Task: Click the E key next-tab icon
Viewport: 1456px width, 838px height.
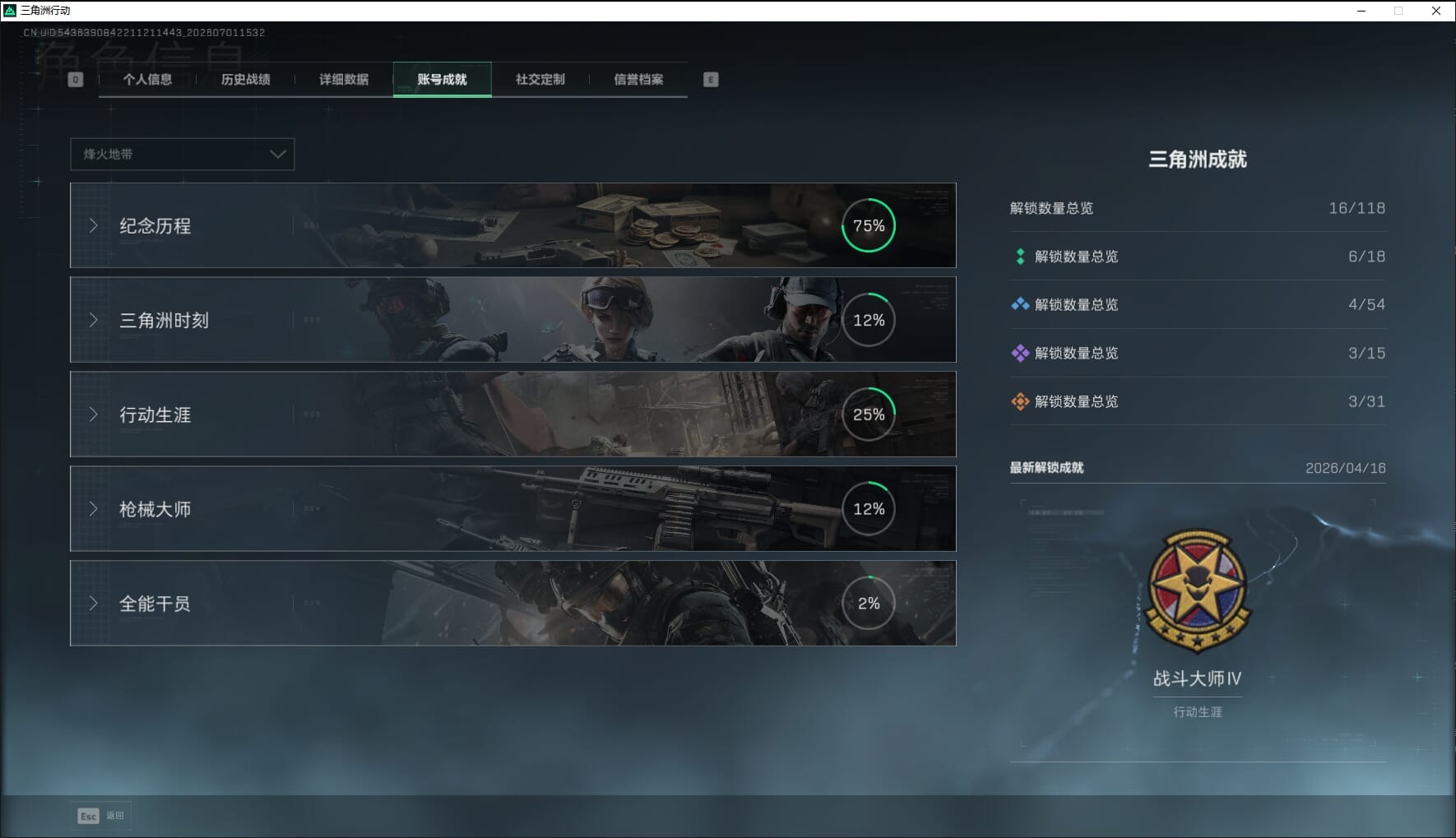Action: (x=711, y=80)
